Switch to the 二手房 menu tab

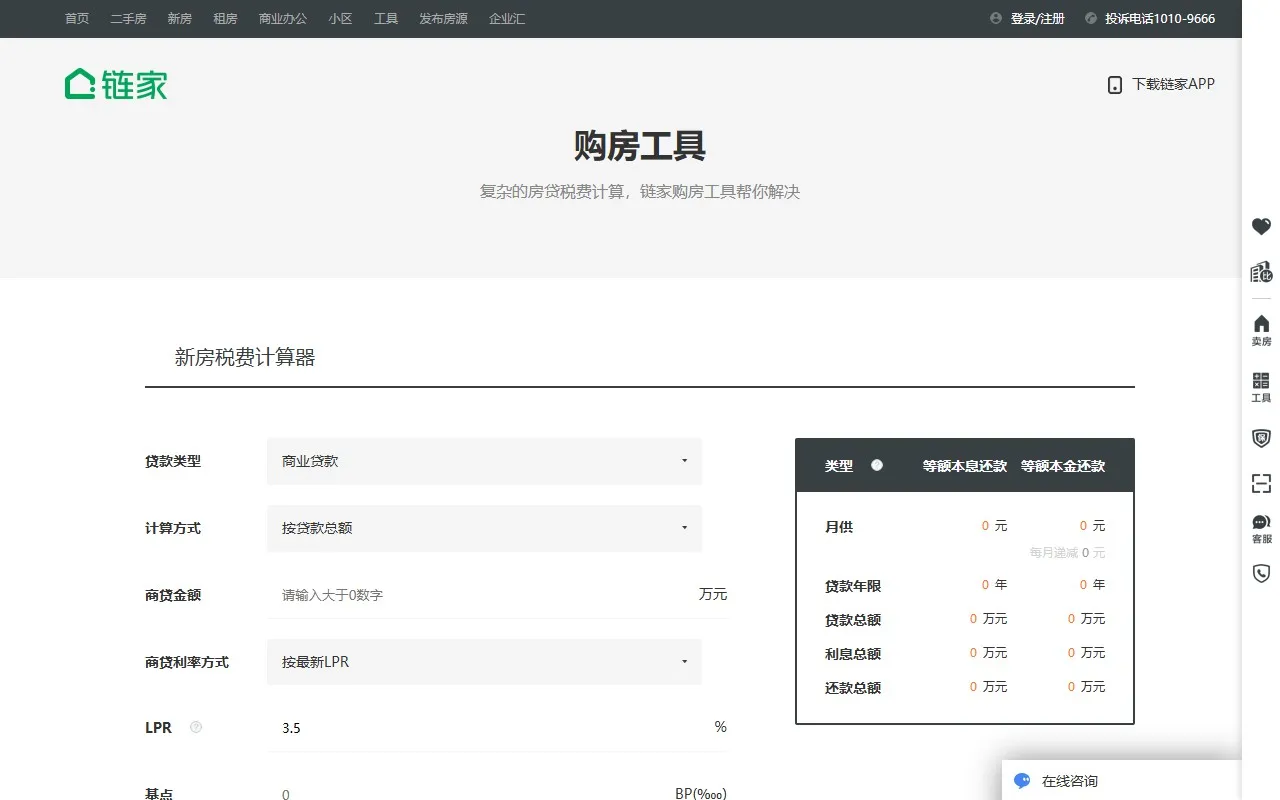point(128,18)
